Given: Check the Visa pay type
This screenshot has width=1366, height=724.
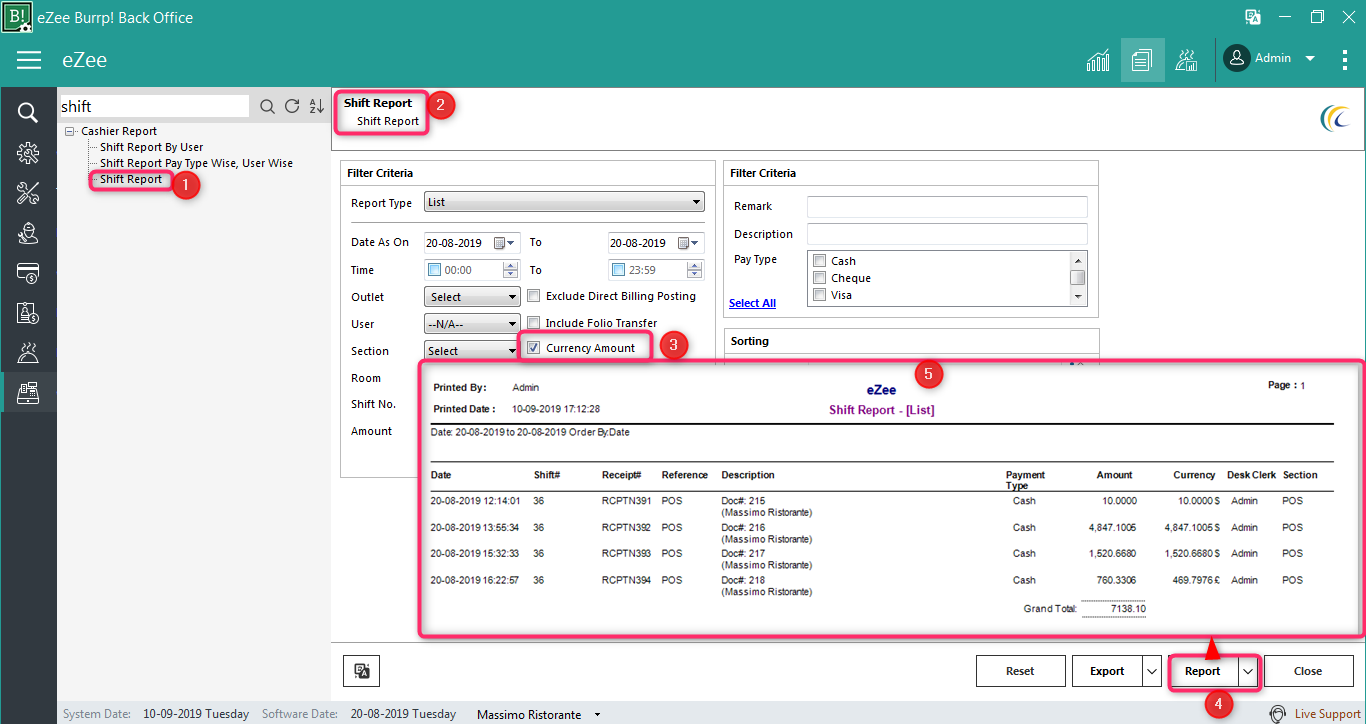Looking at the screenshot, I should click(x=819, y=295).
